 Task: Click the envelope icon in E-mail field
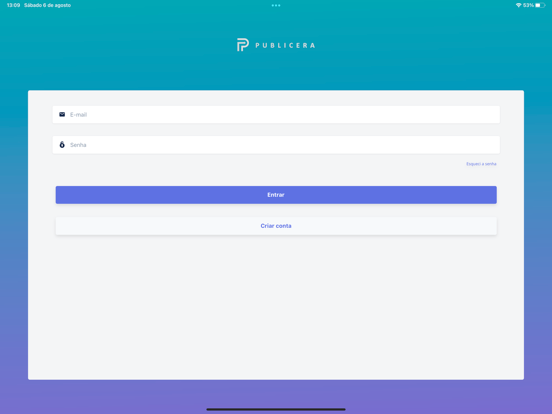(x=62, y=114)
